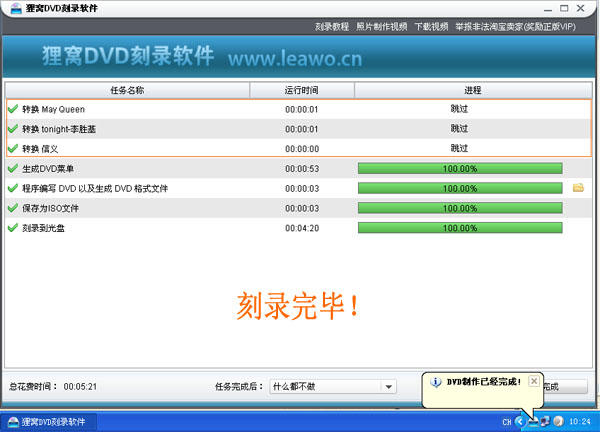
Task: Click 狸窝DVD刻录软件 taskbar button
Action: pos(48,422)
